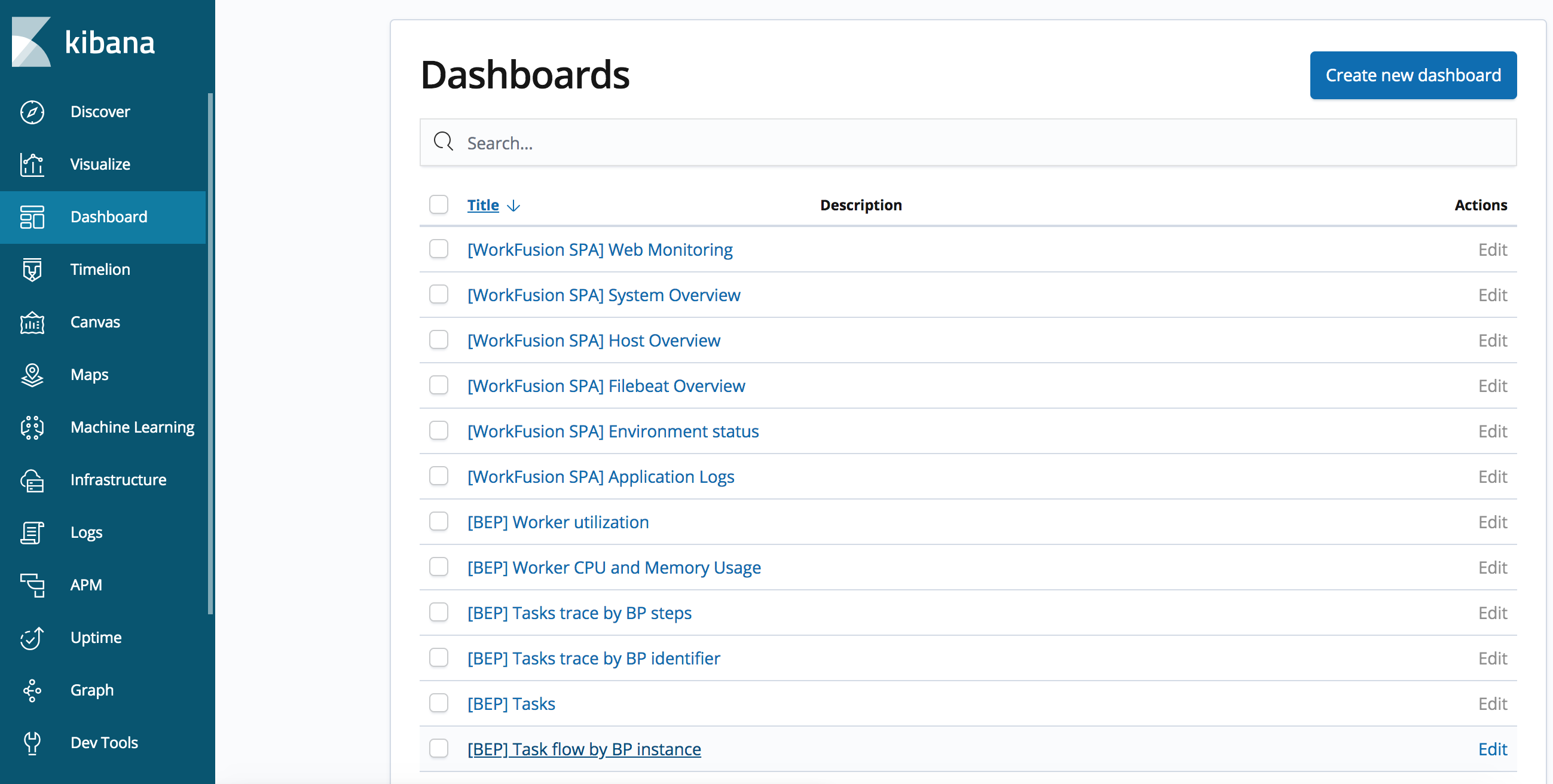Click the sort arrow next to Title
This screenshot has height=784, width=1553.
[513, 206]
